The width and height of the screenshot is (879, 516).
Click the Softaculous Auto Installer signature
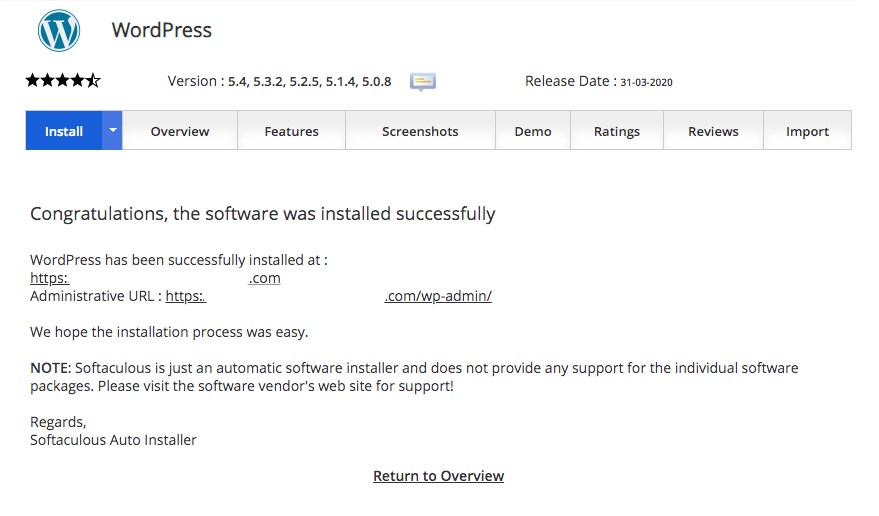pos(113,440)
